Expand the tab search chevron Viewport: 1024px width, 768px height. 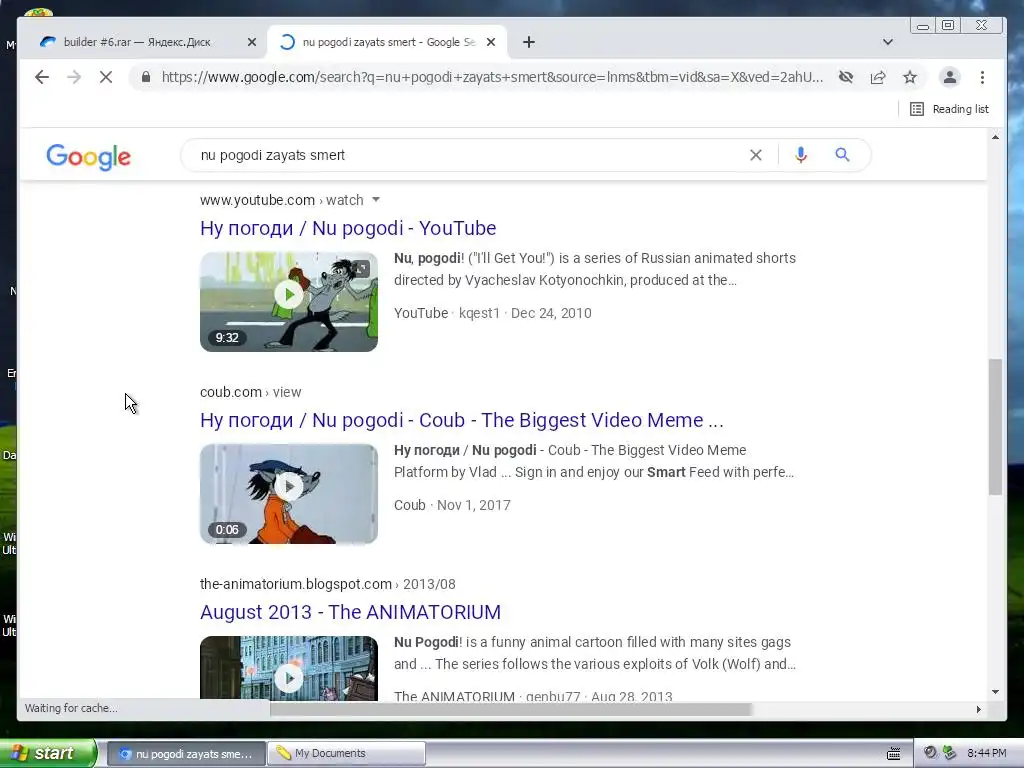888,42
